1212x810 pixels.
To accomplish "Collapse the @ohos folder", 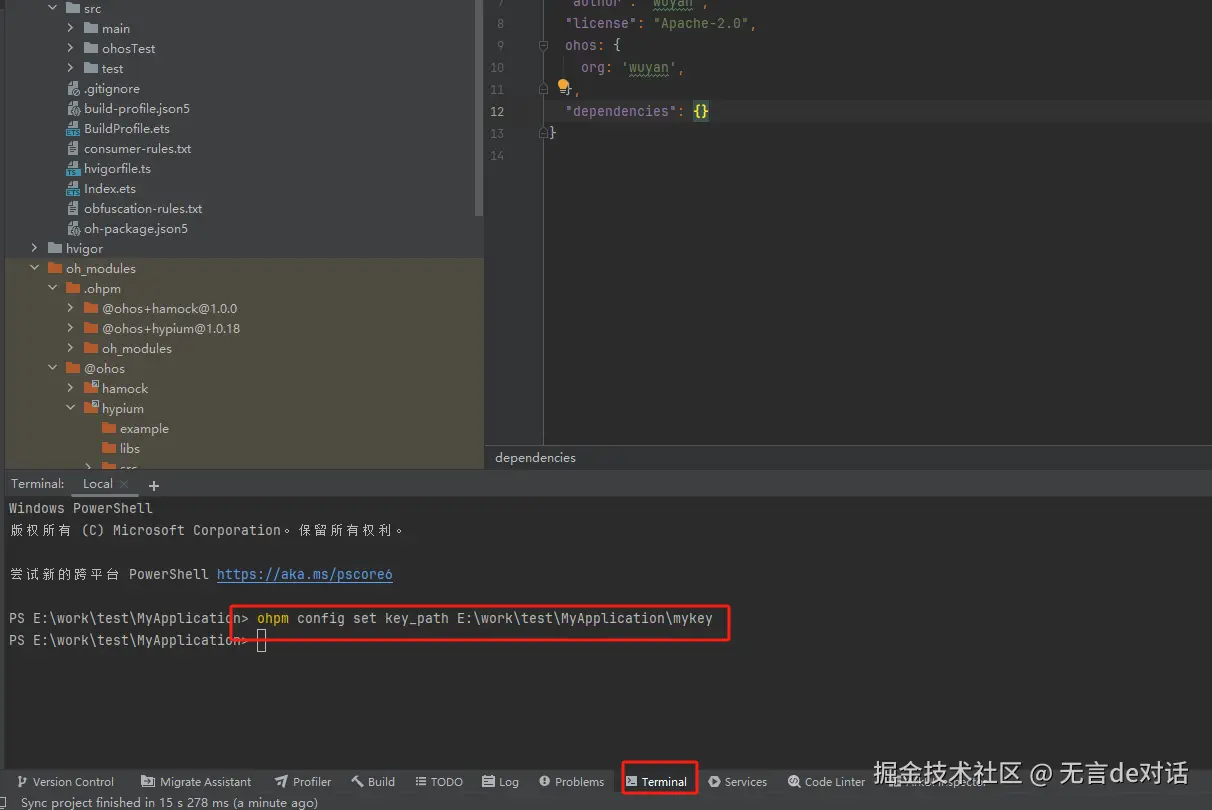I will point(52,368).
